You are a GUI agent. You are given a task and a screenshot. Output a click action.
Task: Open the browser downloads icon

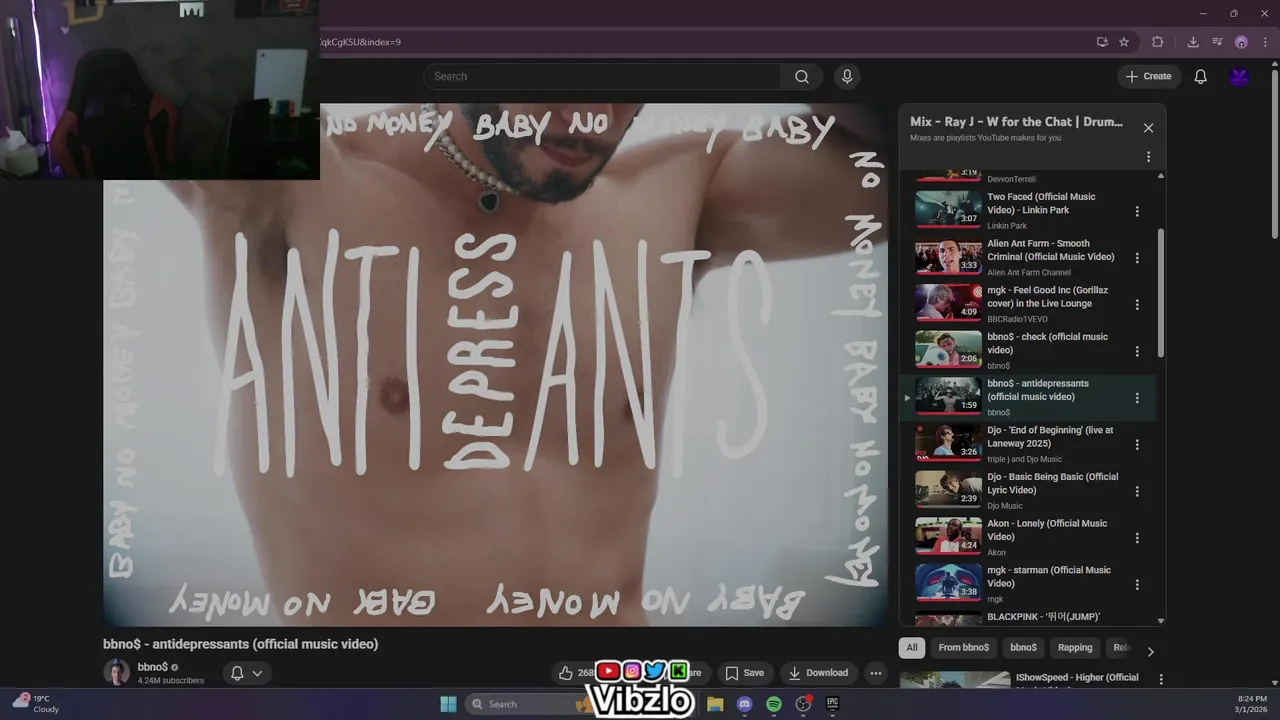point(1193,42)
